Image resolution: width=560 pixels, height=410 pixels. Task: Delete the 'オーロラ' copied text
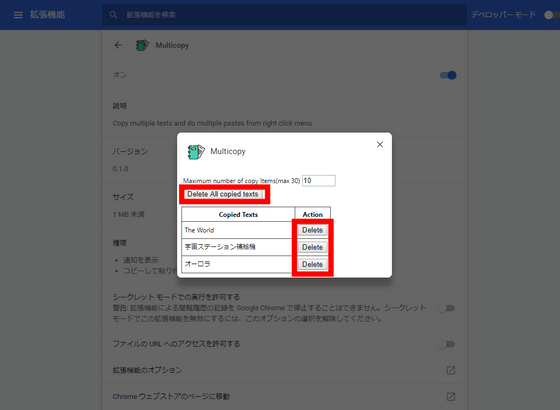pyautogui.click(x=312, y=264)
